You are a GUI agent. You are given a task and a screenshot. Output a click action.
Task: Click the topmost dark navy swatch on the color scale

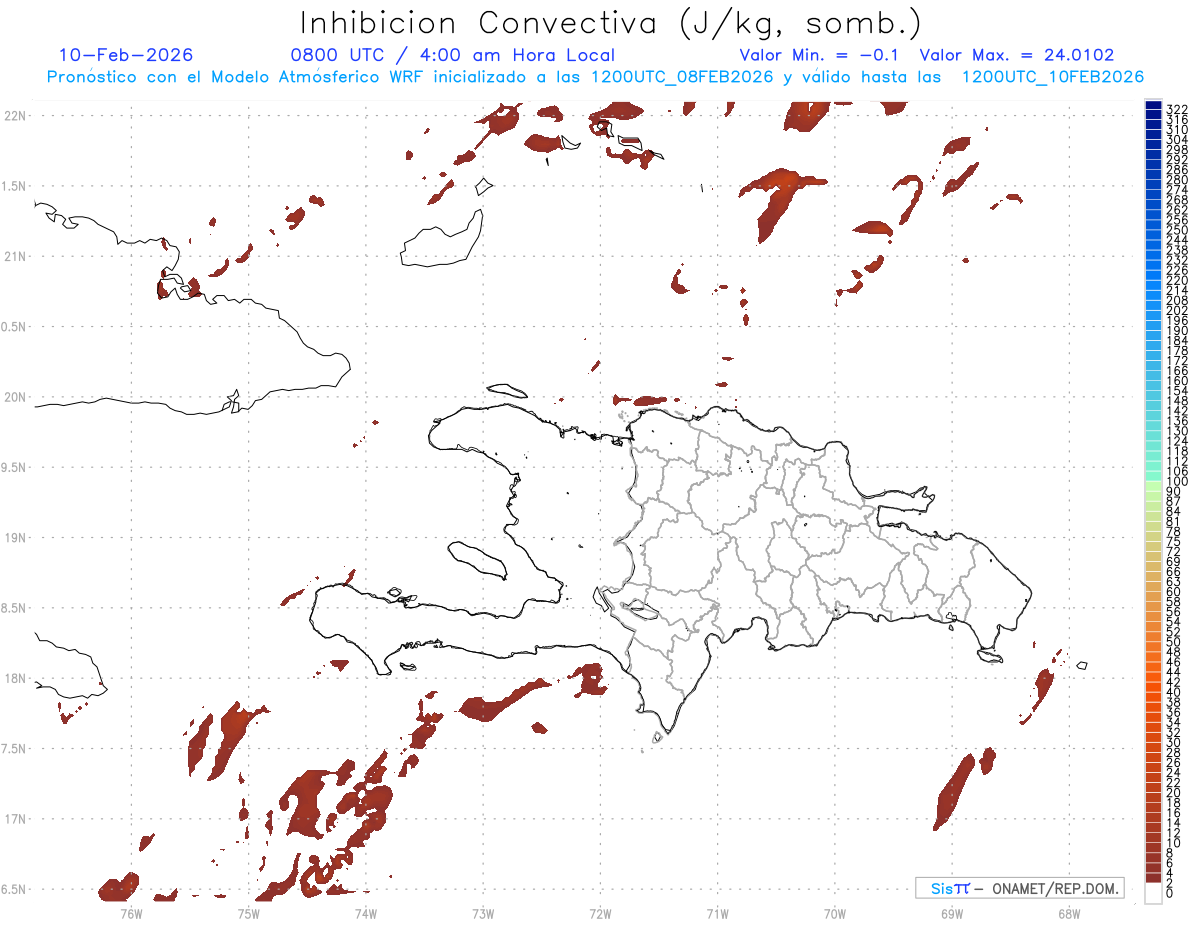[x=1153, y=106]
